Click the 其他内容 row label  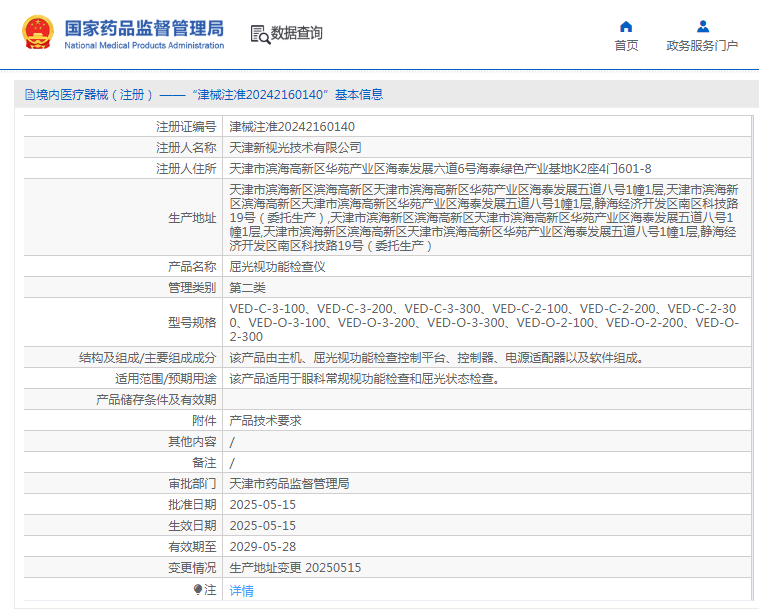pos(192,442)
